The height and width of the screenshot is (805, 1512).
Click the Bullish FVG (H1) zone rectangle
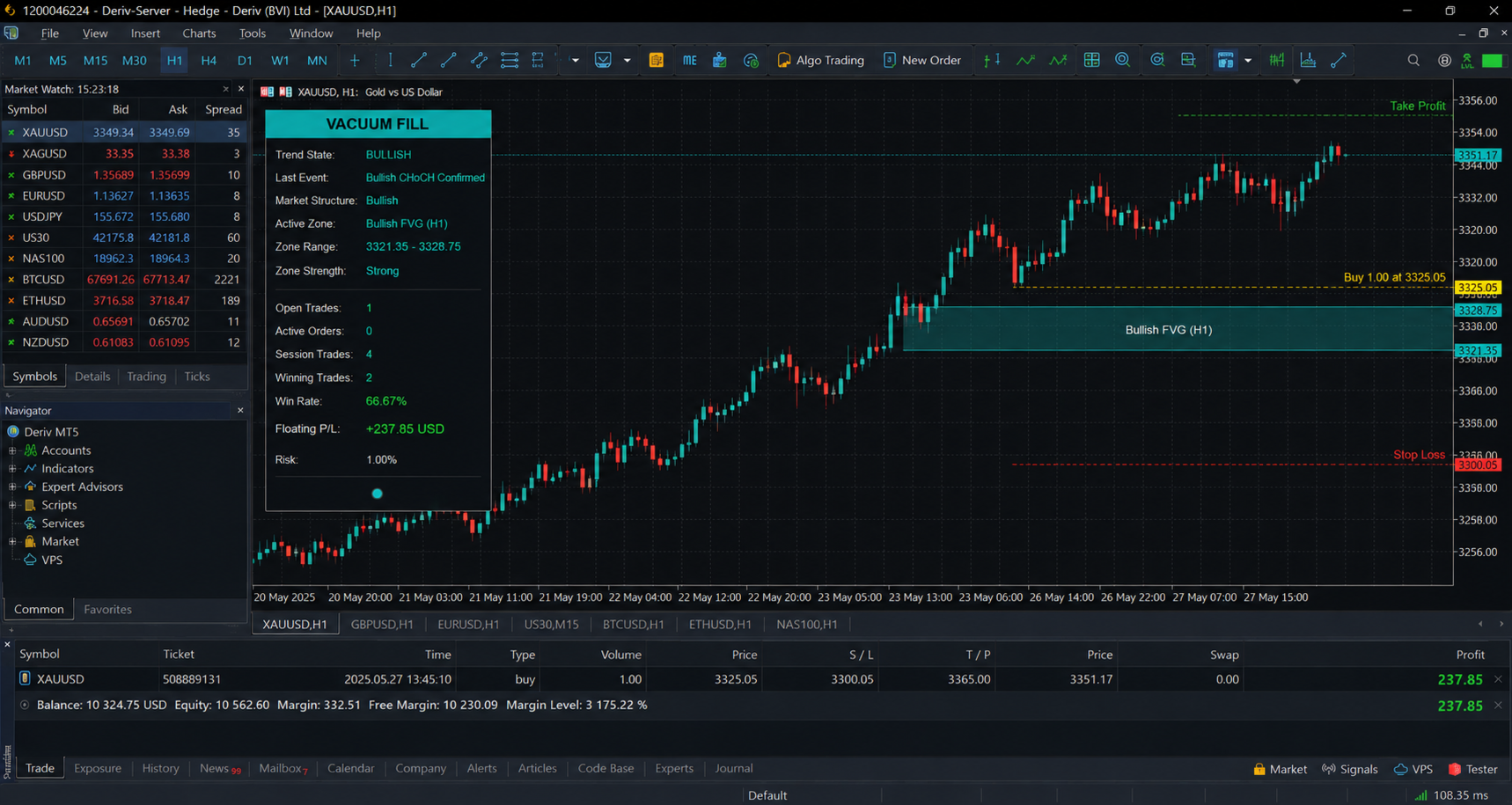pos(1178,329)
